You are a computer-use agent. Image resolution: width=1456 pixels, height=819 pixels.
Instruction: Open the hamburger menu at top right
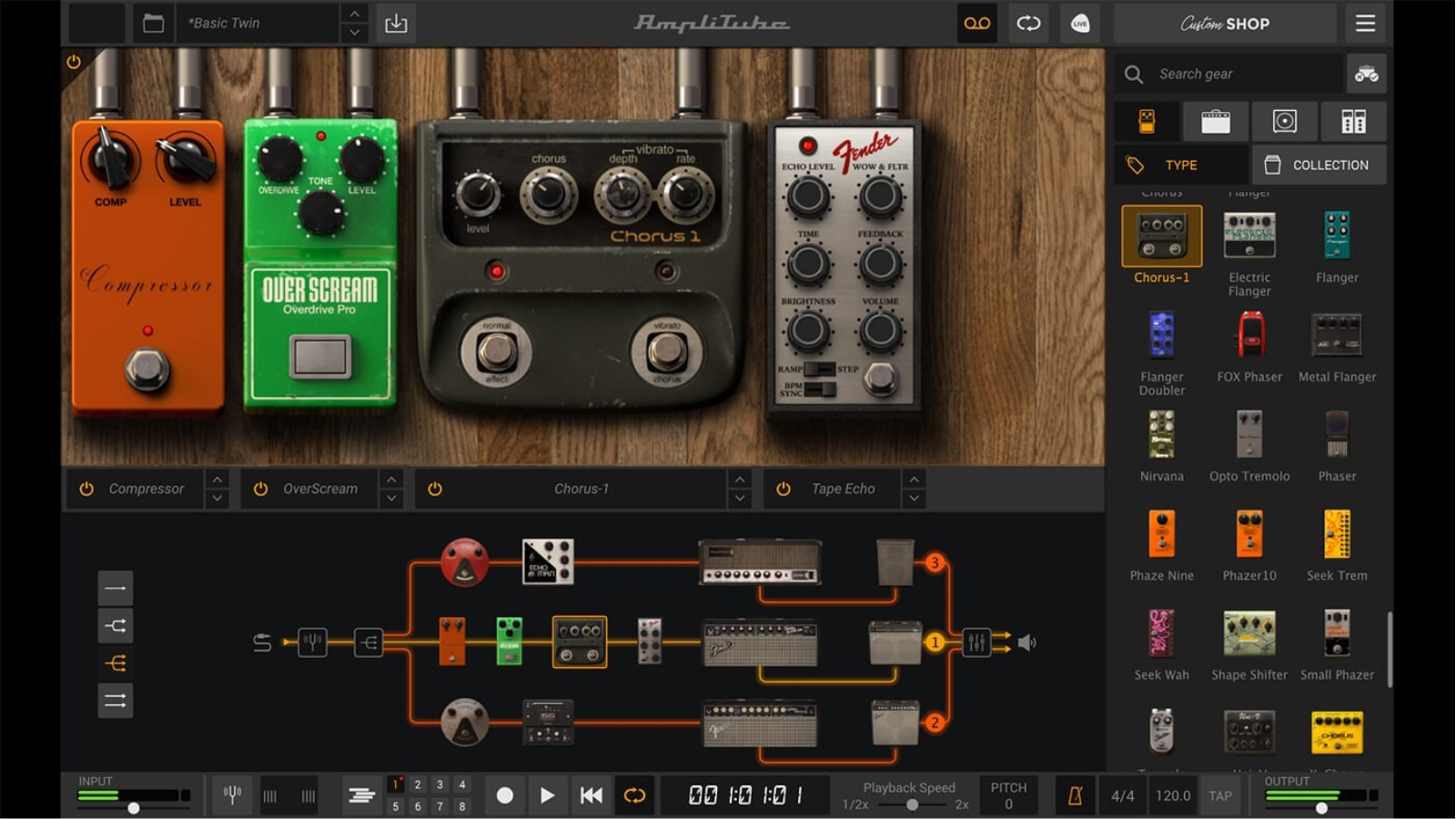[1364, 24]
